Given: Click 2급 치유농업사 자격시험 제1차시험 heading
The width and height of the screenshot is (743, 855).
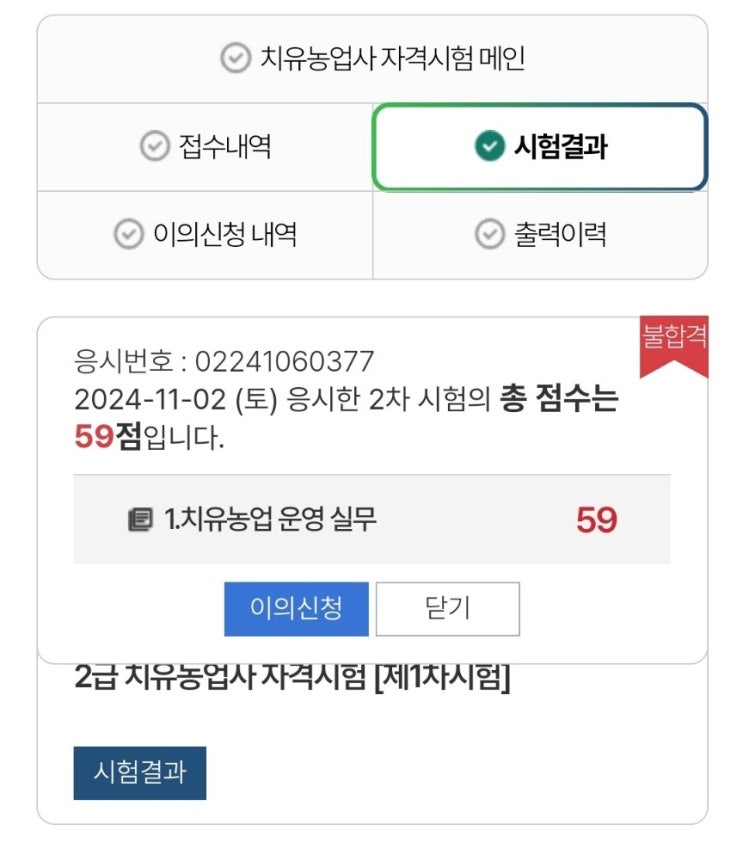Looking at the screenshot, I should (x=293, y=678).
